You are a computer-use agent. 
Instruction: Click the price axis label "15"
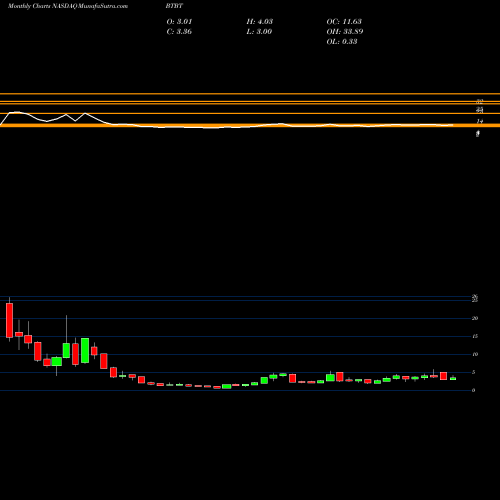pyautogui.click(x=475, y=336)
